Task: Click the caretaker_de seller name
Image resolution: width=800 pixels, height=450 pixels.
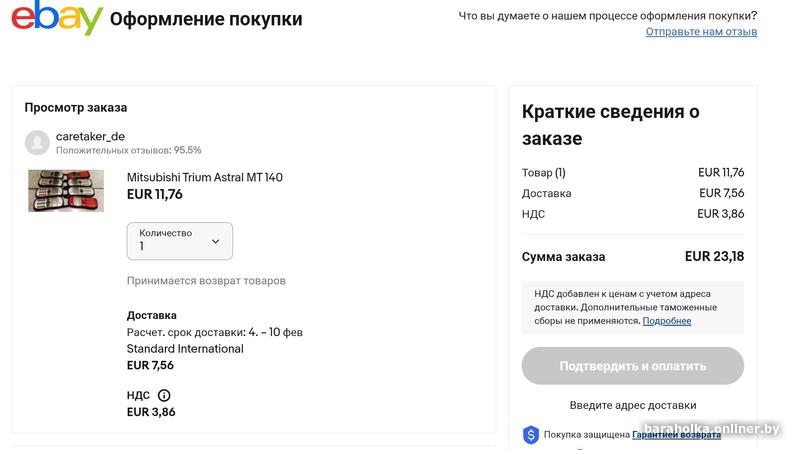Action: point(90,136)
